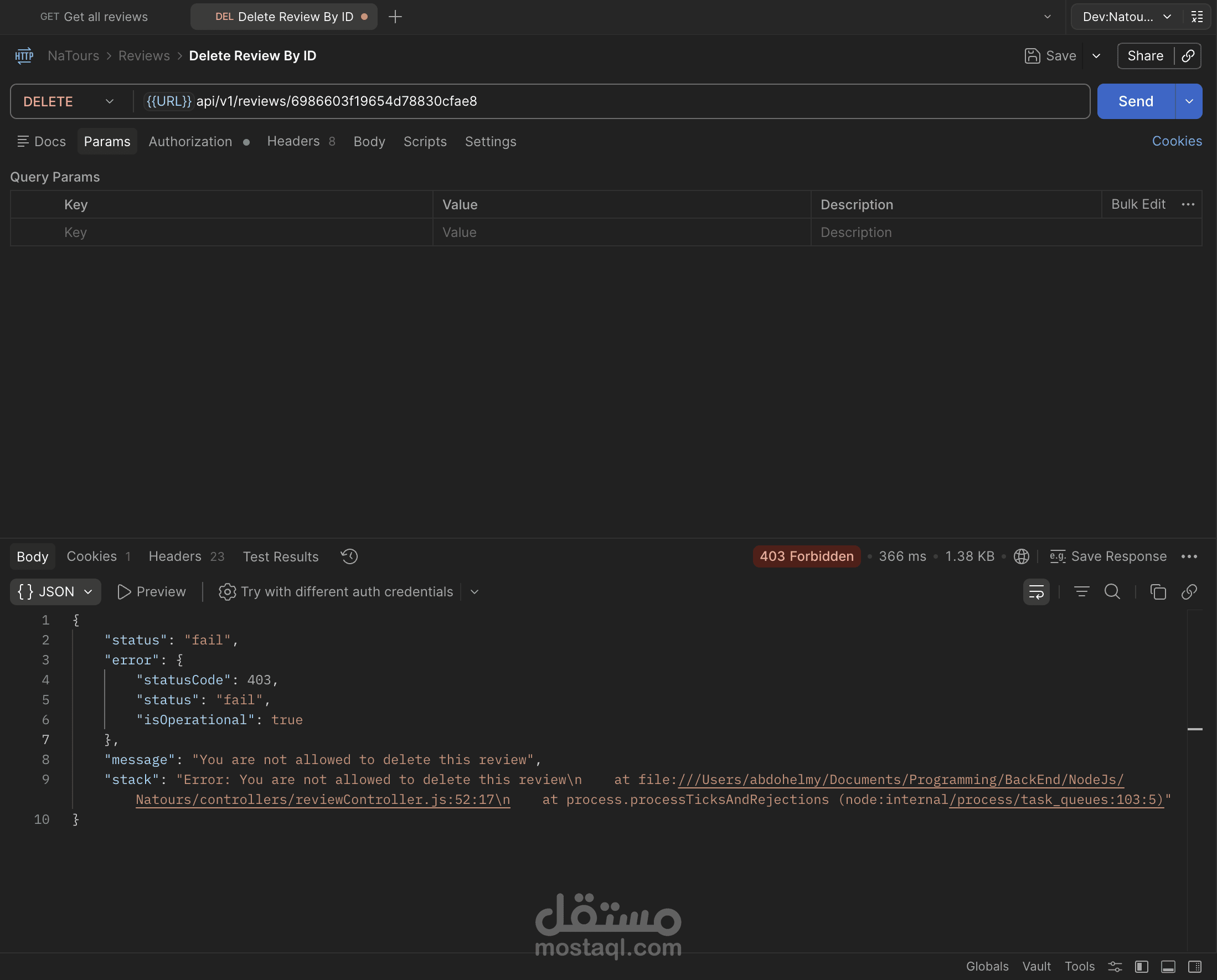Expand the JSON format dropdown

pos(55,592)
